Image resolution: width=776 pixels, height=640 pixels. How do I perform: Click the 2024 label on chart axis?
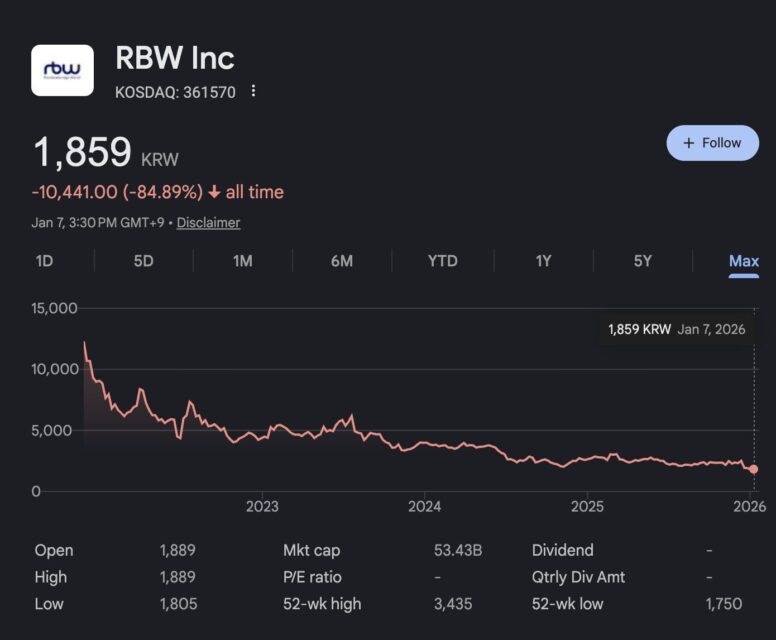424,506
